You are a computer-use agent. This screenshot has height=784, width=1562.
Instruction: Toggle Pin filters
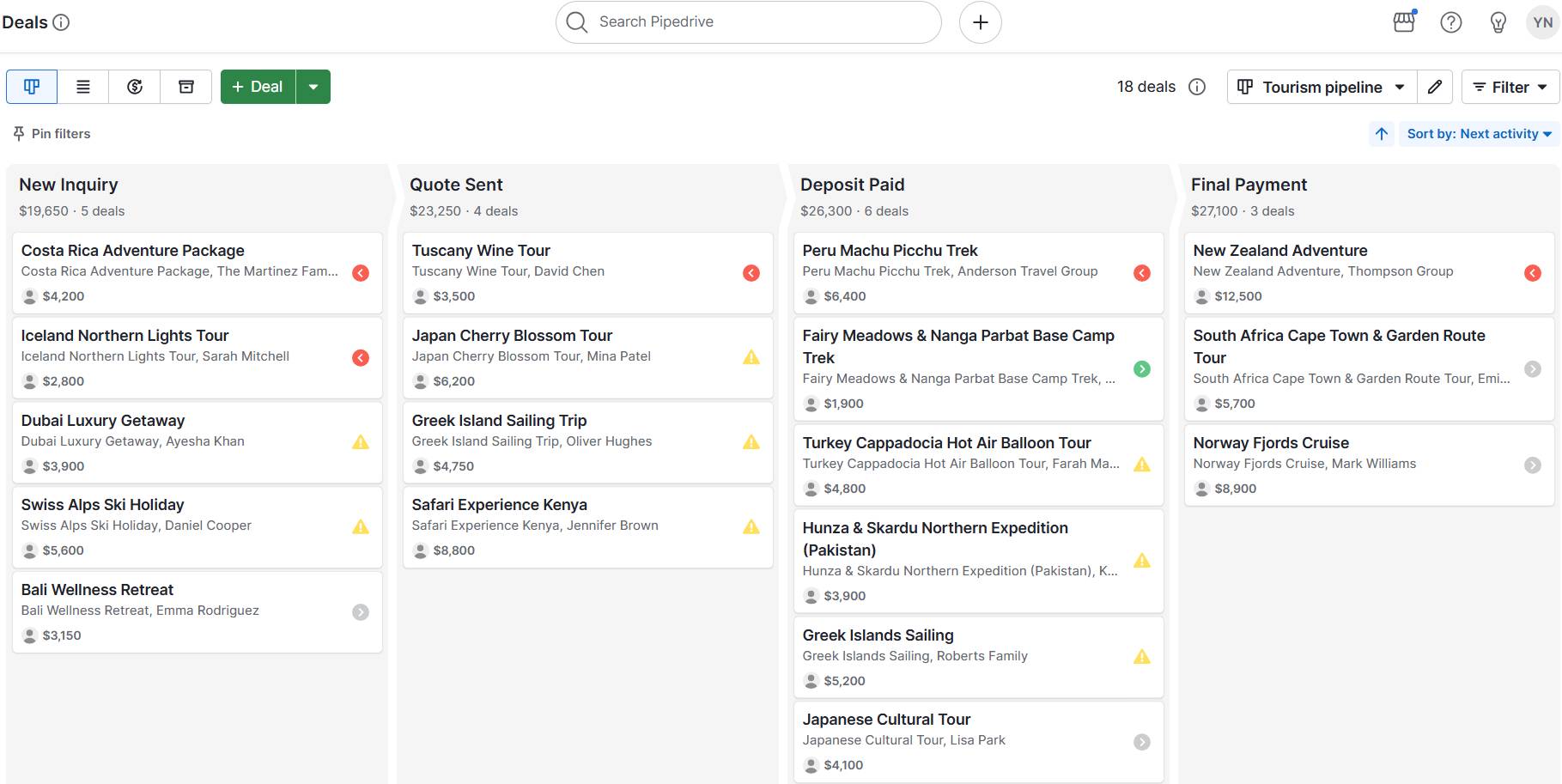coord(52,133)
